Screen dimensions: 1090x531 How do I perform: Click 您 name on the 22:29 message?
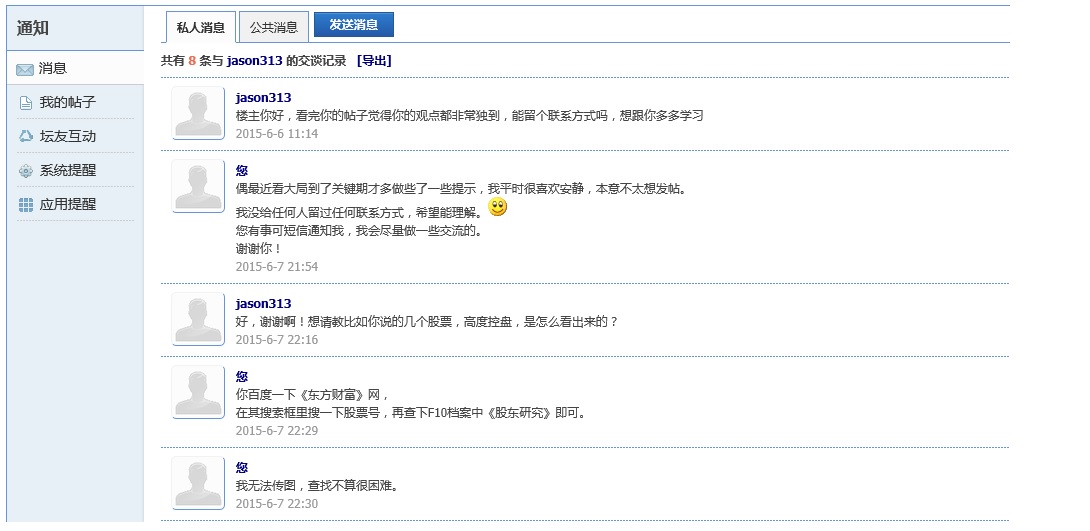coord(242,377)
